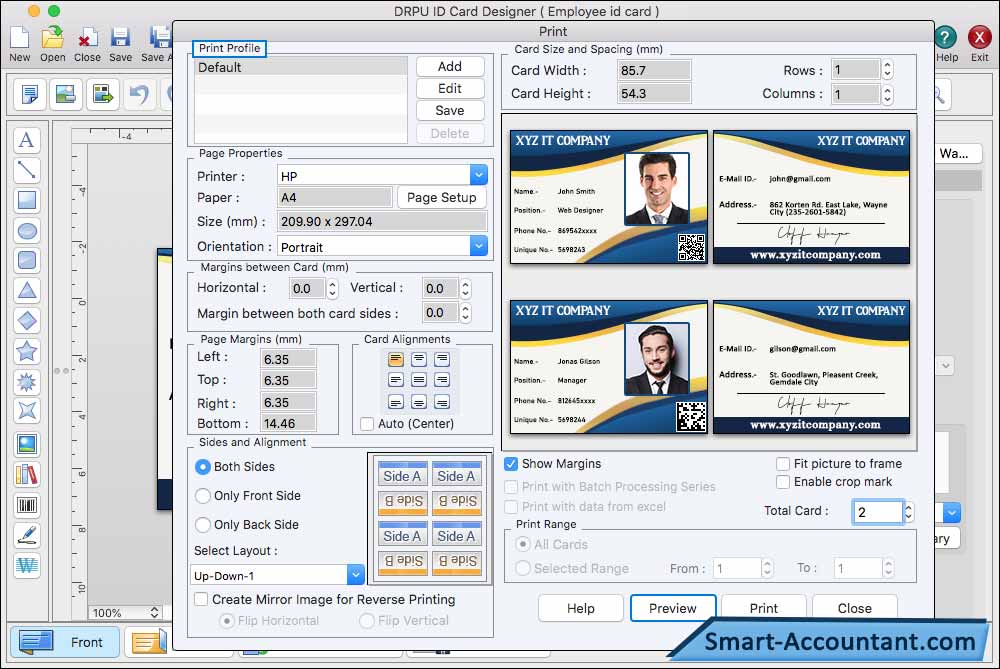Select the Star shape tool

(x=27, y=351)
